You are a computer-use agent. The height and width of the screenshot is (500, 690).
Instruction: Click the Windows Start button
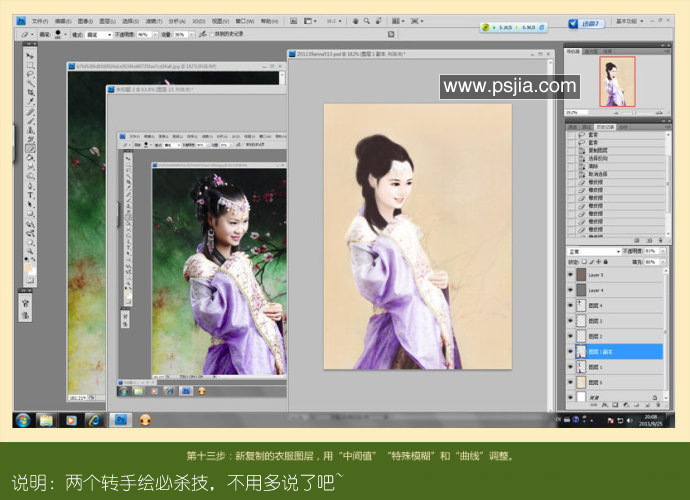point(23,420)
